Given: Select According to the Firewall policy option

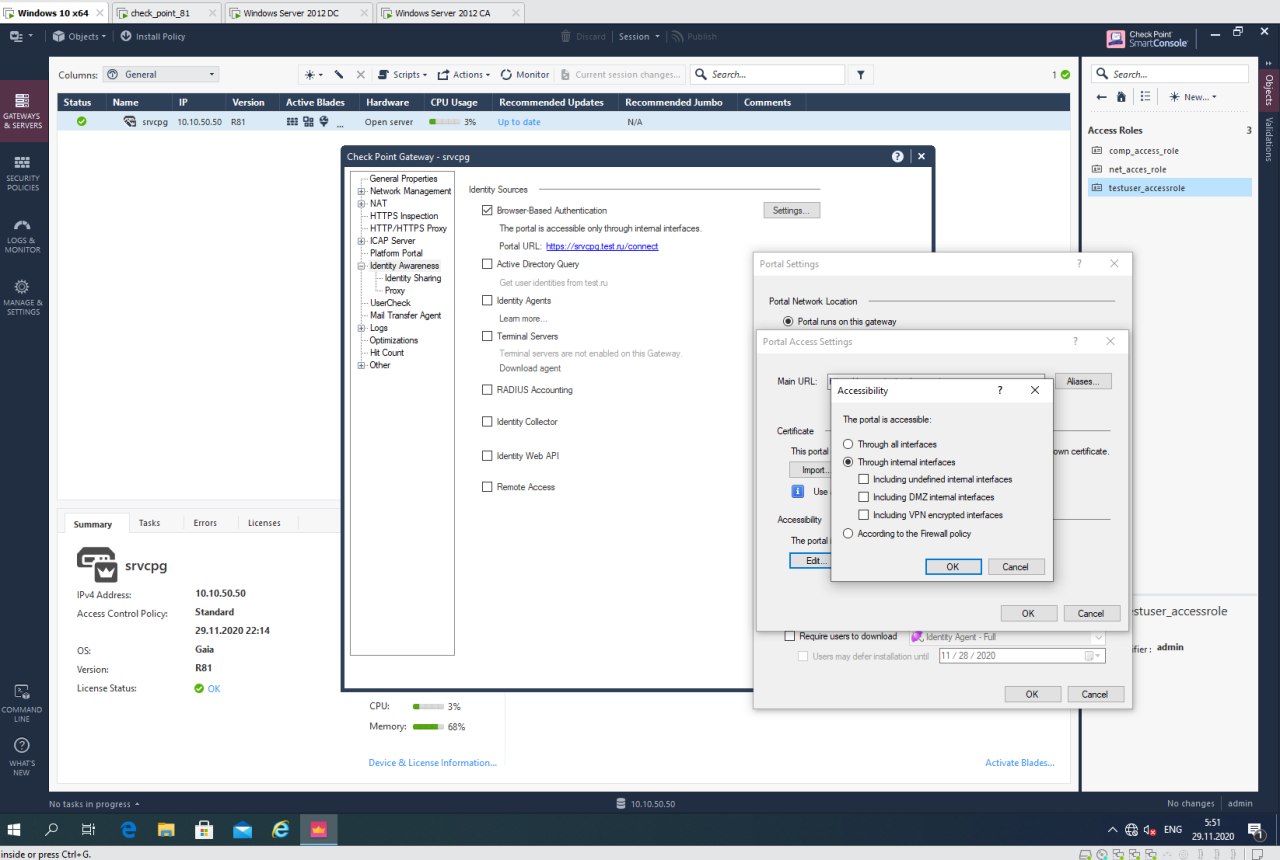Looking at the screenshot, I should tap(849, 534).
